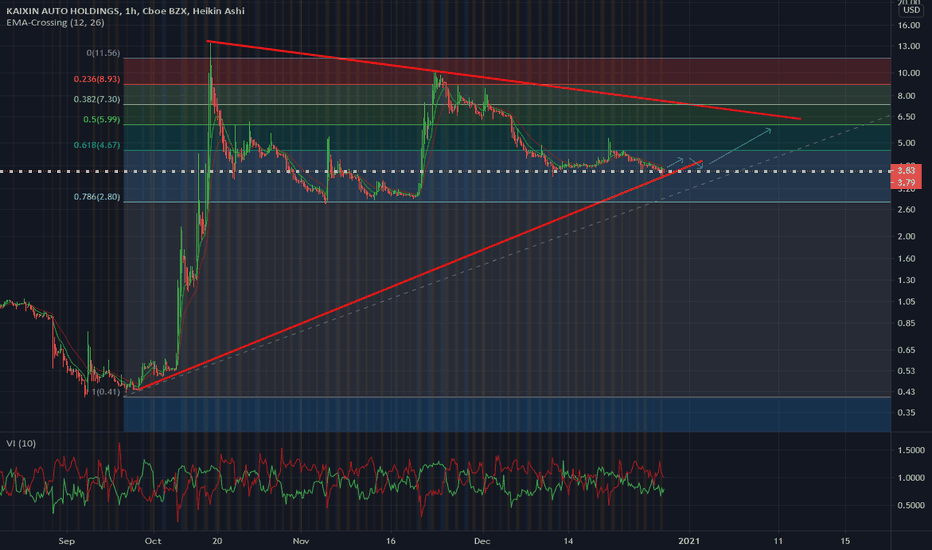The image size is (932, 550).
Task: Select Fibonacci level 0(11.56) label
Action: pyautogui.click(x=103, y=53)
